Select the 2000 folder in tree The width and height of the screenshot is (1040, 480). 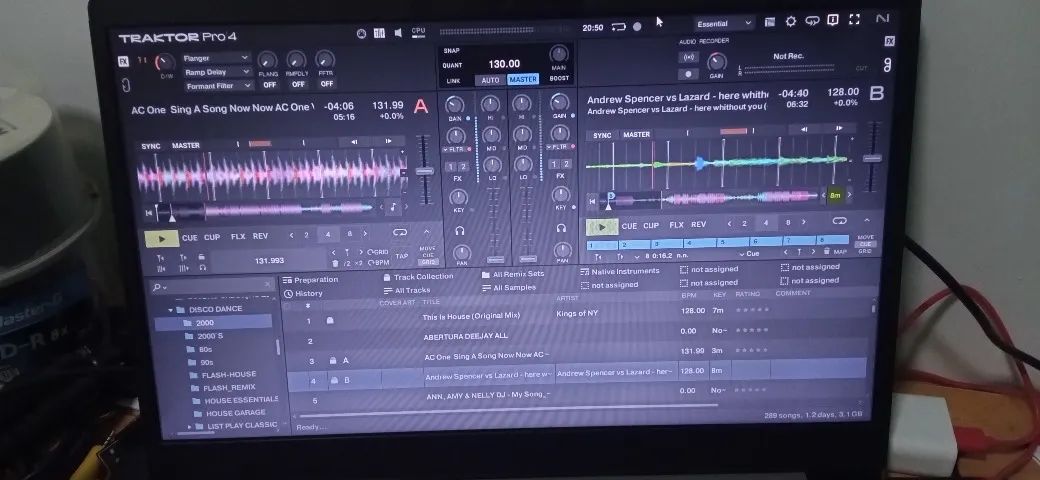point(213,323)
